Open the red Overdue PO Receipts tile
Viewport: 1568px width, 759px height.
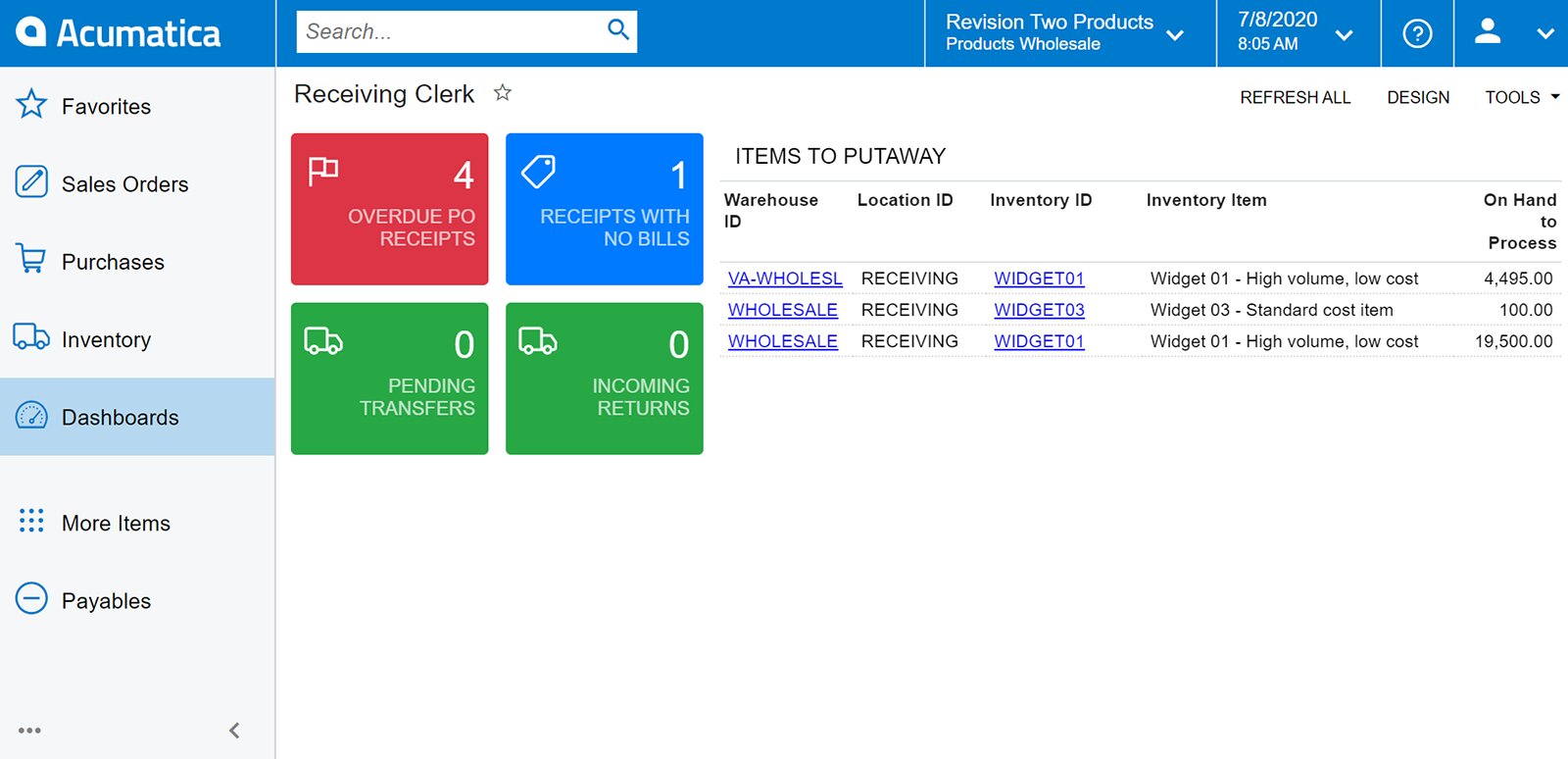(389, 209)
